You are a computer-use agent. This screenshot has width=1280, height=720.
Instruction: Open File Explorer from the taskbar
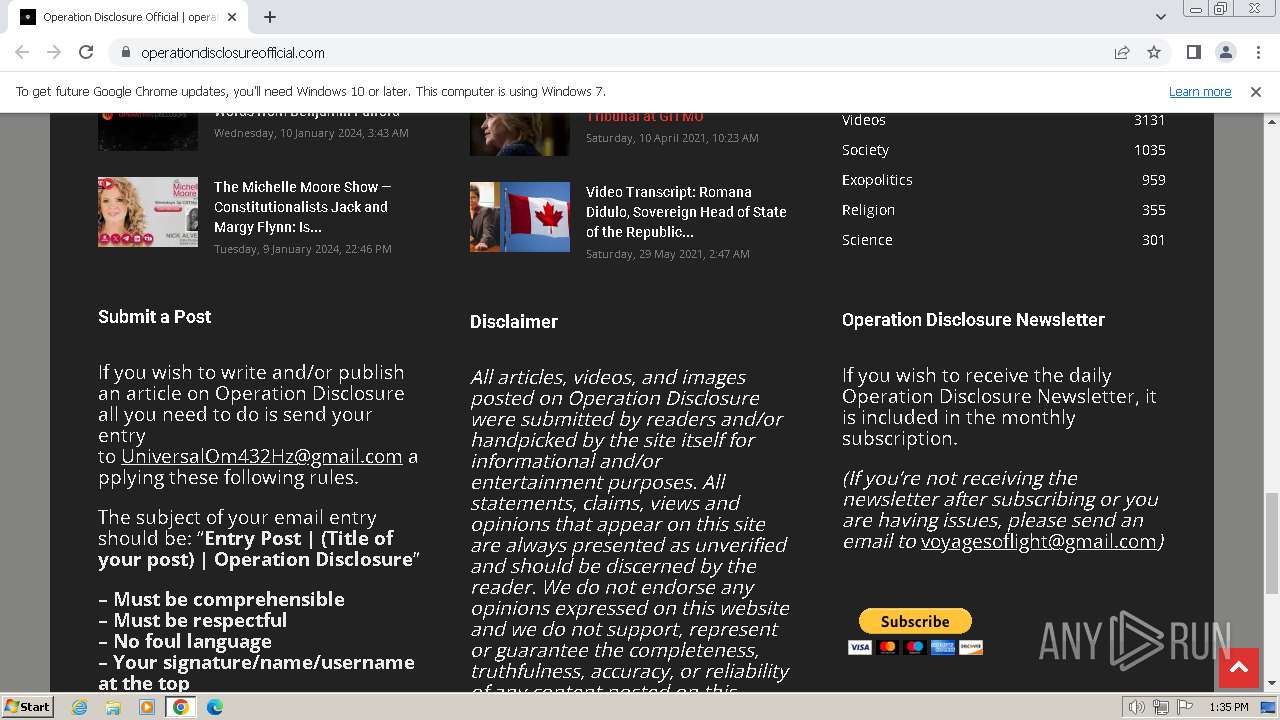tap(113, 707)
